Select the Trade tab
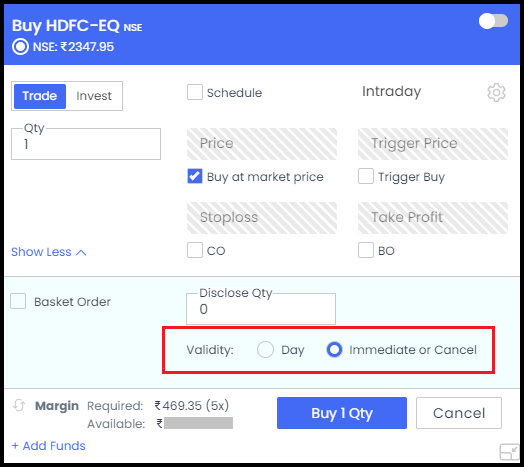This screenshot has height=467, width=524. (40, 96)
